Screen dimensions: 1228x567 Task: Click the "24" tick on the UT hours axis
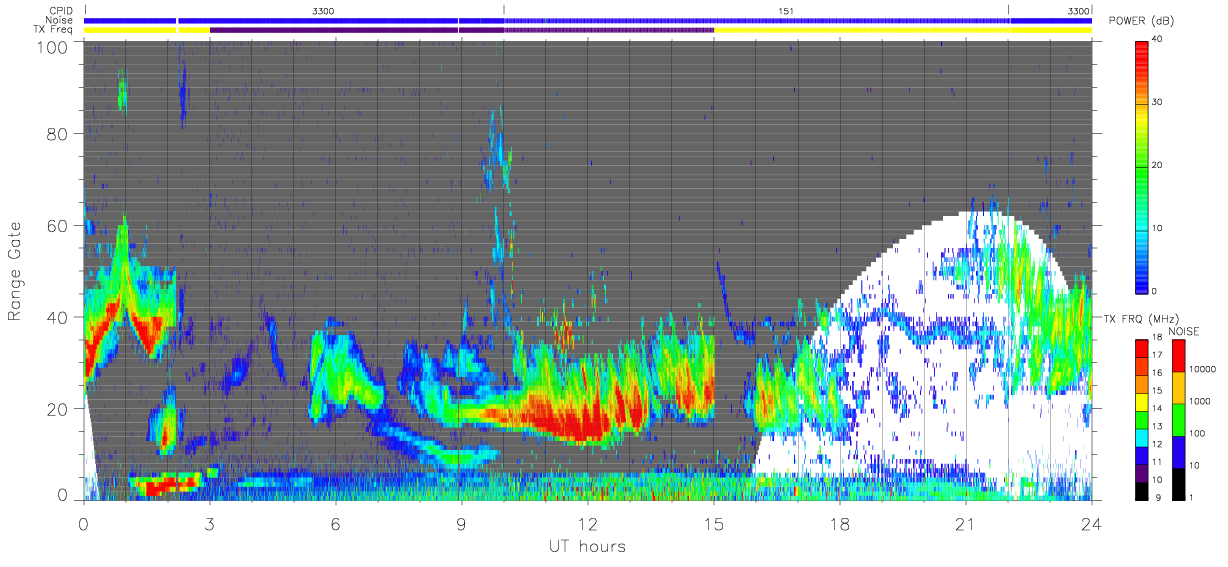pyautogui.click(x=1092, y=522)
